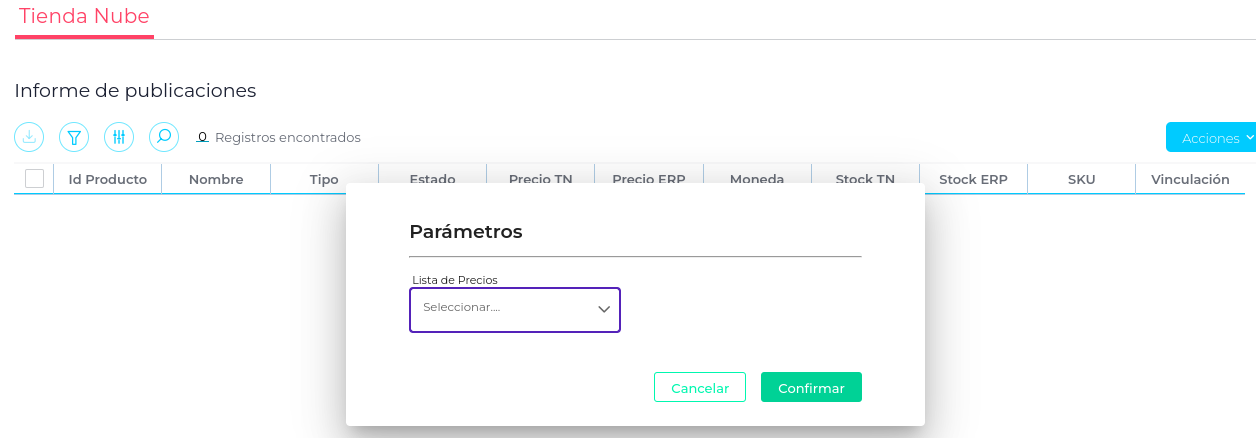Click the Informe de publicaciones heading
1256x438 pixels.
tap(135, 91)
